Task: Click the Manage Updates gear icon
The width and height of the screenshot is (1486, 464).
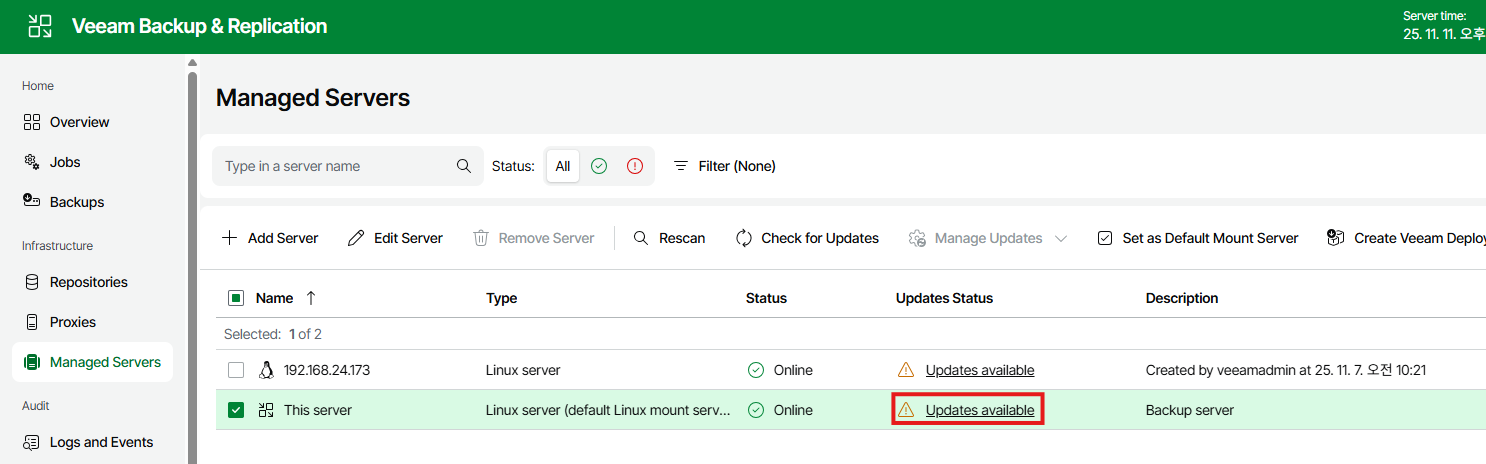Action: pyautogui.click(x=917, y=238)
